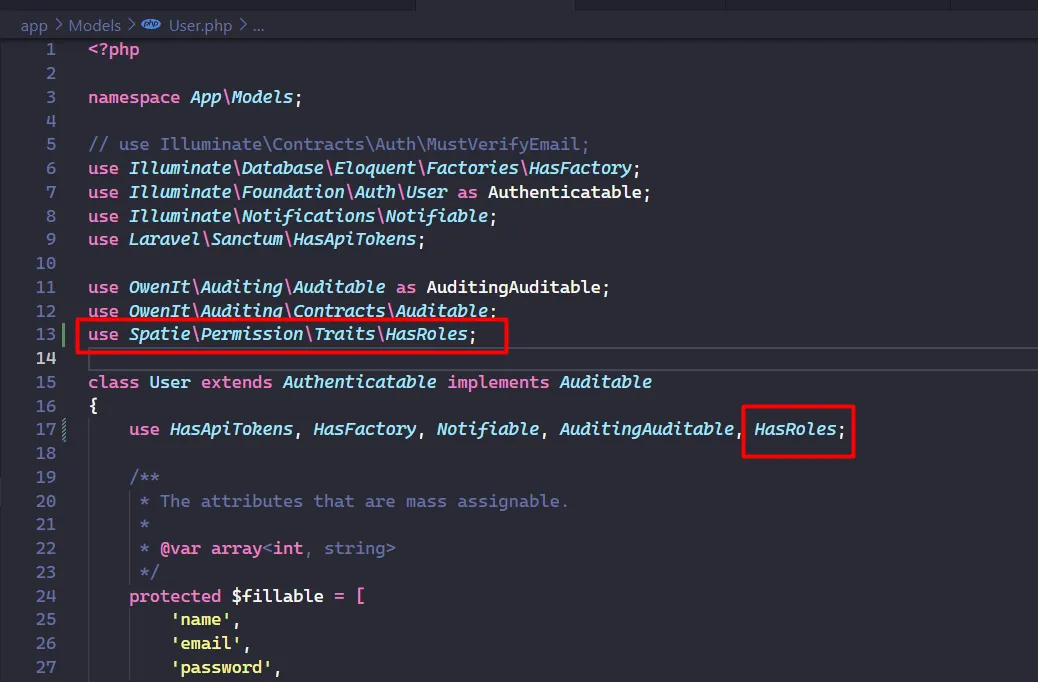The height and width of the screenshot is (682, 1038).
Task: Click the commented MustVerifyEmail line
Action: click(339, 144)
